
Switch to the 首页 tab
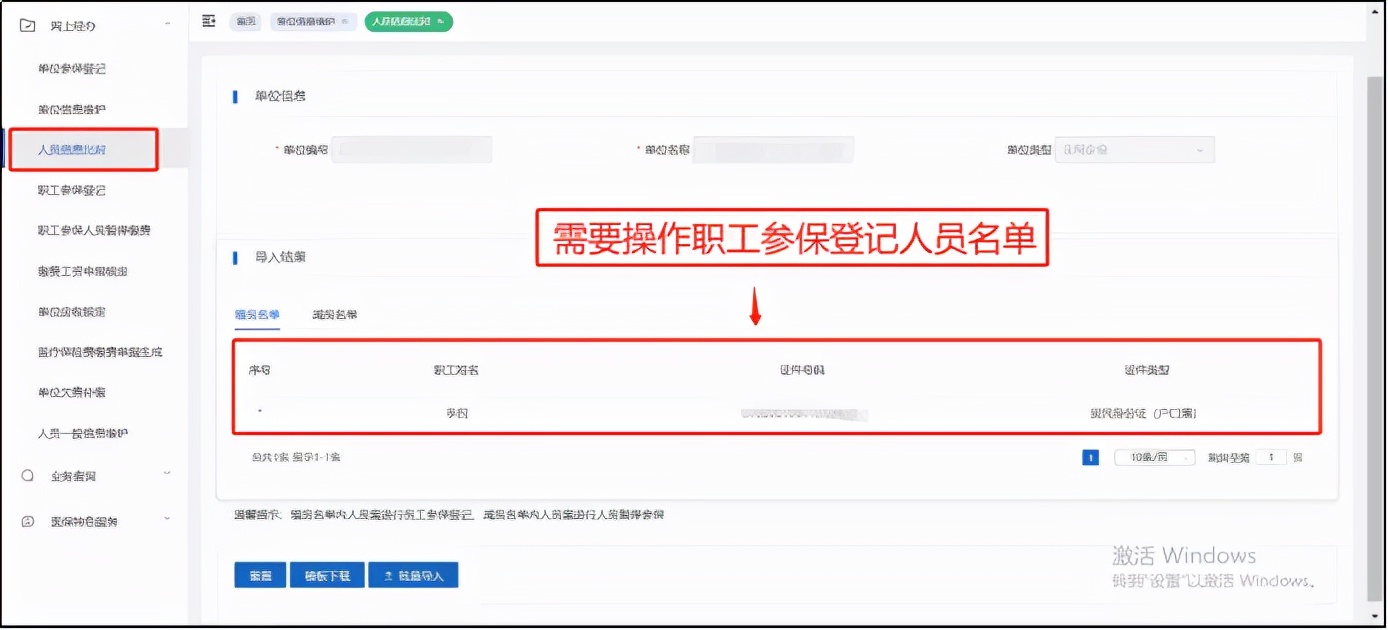246,20
